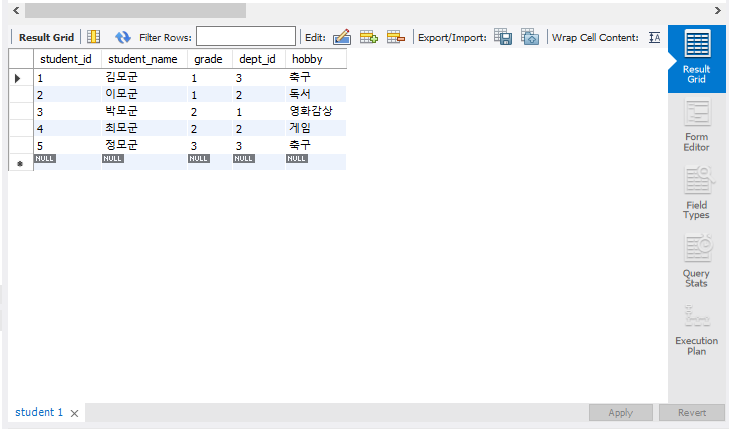
Task: Click the Apply button
Action: tap(621, 412)
